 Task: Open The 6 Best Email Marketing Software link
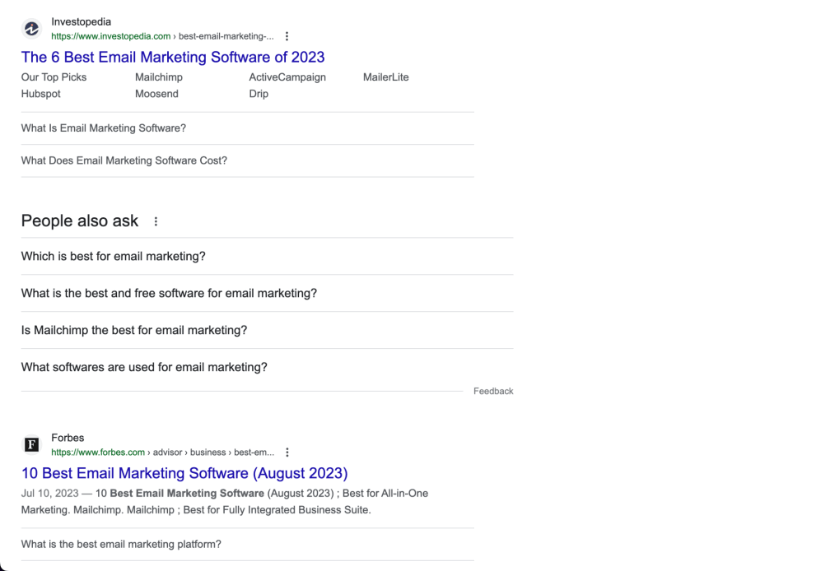[x=173, y=57]
